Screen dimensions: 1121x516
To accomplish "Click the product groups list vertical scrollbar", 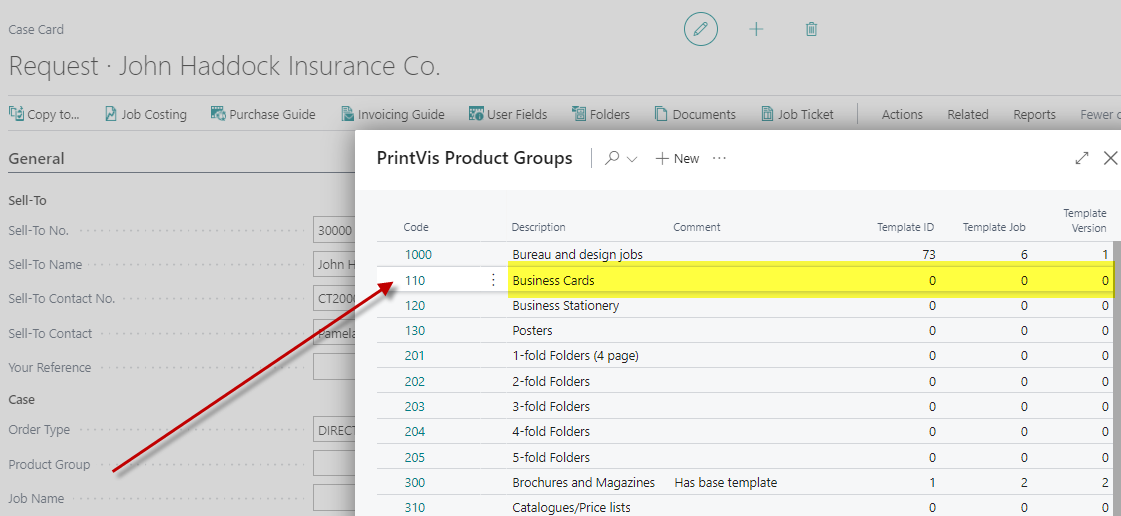I will click(x=1115, y=379).
